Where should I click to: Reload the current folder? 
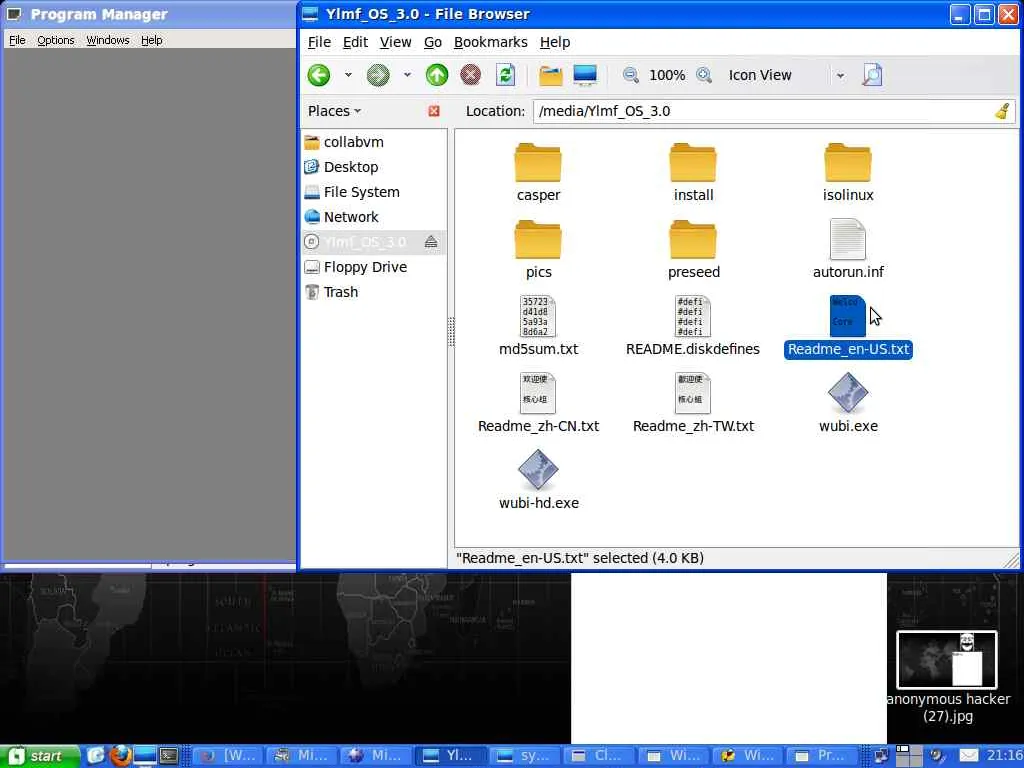pyautogui.click(x=505, y=75)
